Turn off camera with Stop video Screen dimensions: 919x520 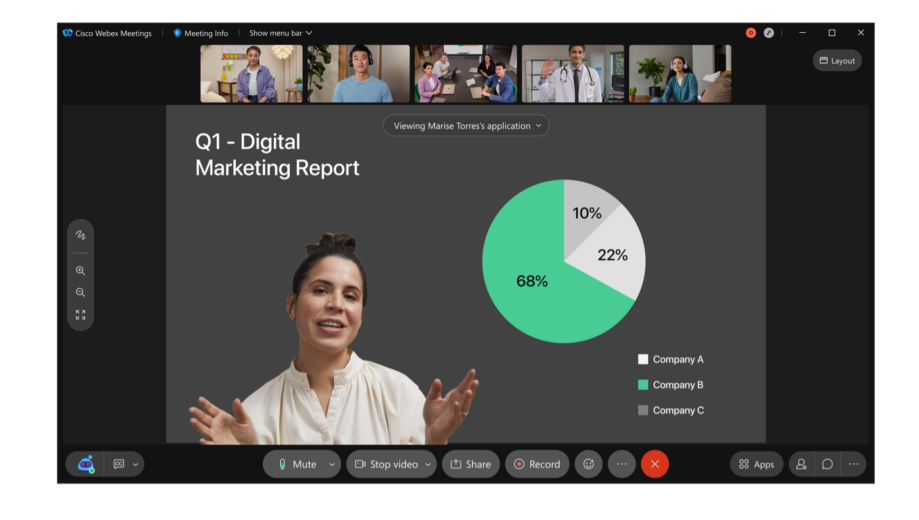[x=385, y=464]
